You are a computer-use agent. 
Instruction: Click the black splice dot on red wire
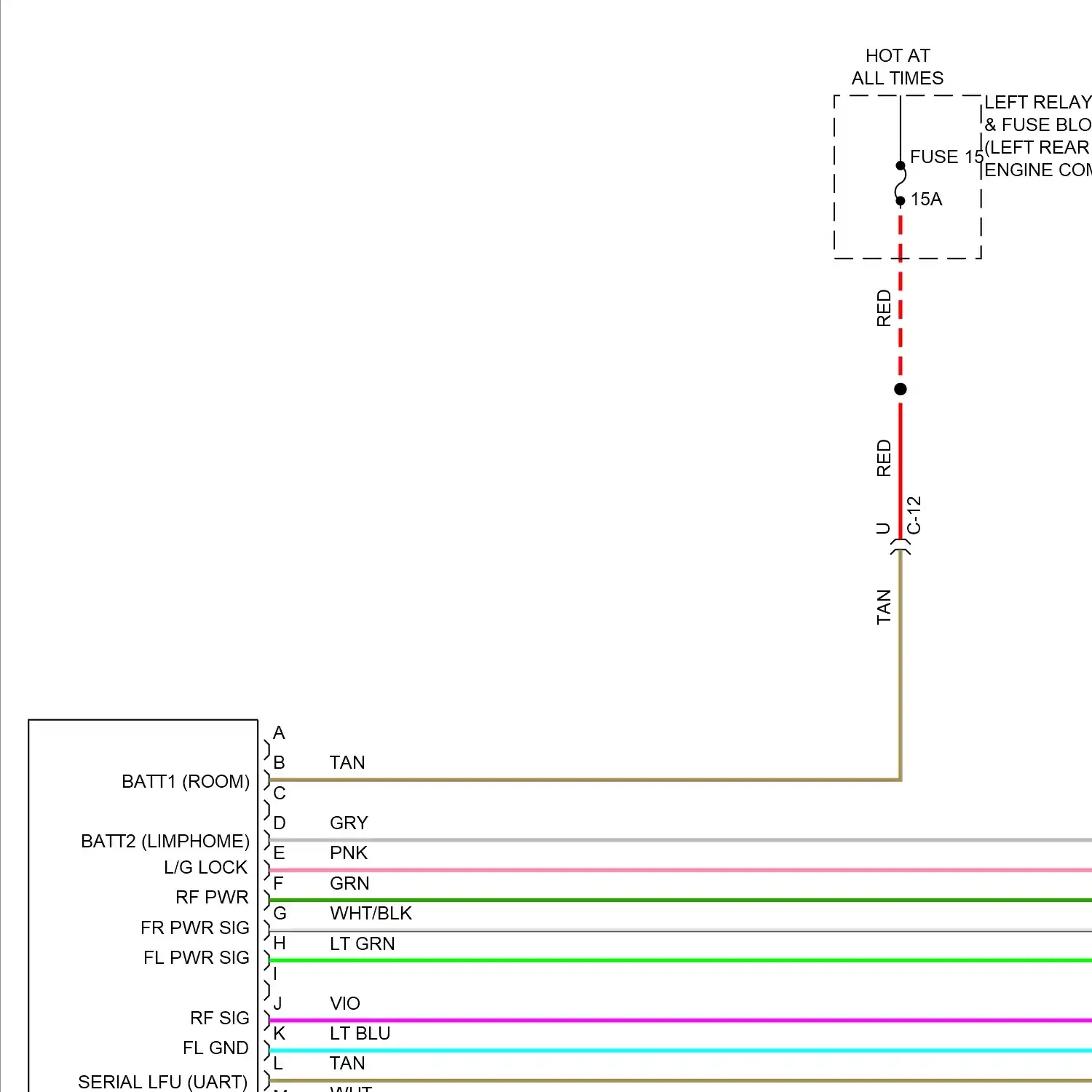click(x=901, y=389)
